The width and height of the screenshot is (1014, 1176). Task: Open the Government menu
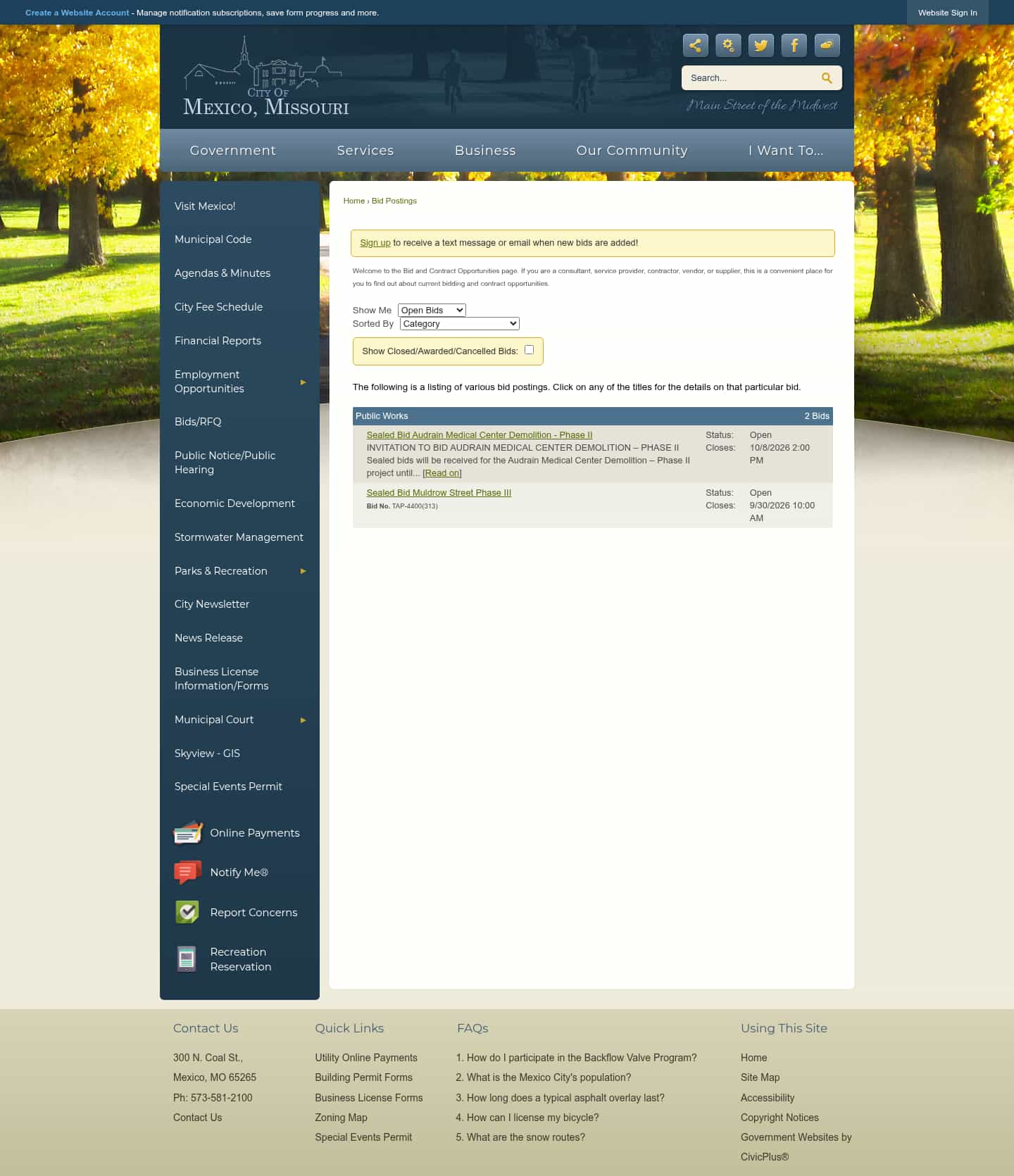[233, 151]
